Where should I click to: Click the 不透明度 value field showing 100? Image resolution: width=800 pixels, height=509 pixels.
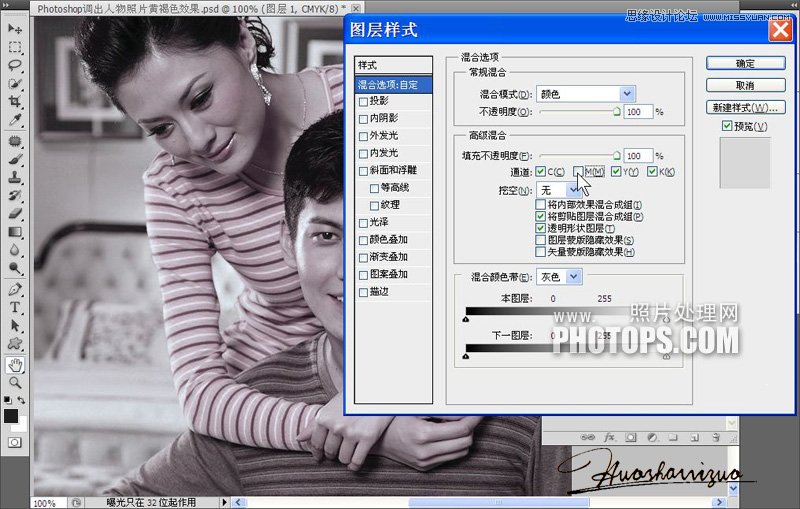point(638,112)
